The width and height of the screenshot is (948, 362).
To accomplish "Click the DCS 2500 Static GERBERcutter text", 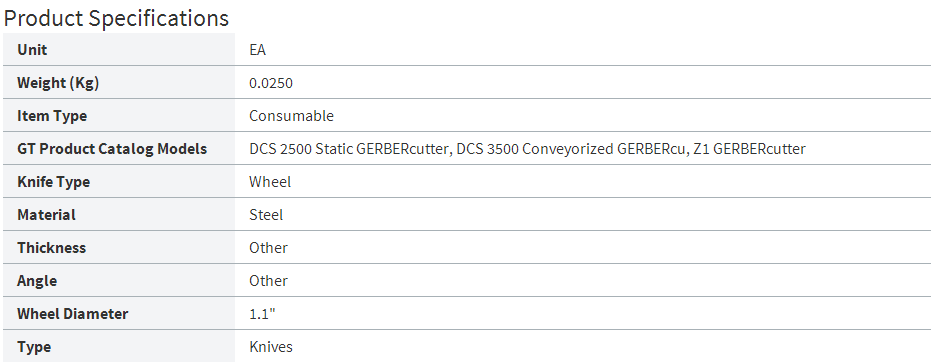I will click(x=349, y=149).
